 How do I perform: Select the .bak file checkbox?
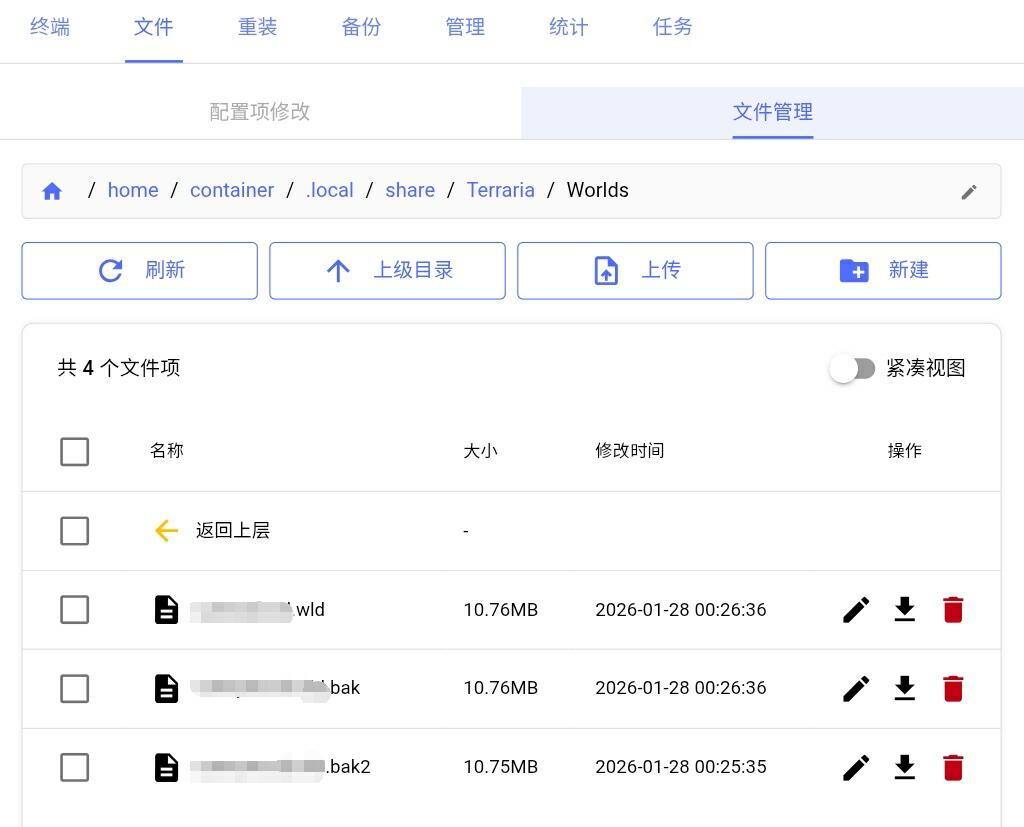(x=74, y=689)
